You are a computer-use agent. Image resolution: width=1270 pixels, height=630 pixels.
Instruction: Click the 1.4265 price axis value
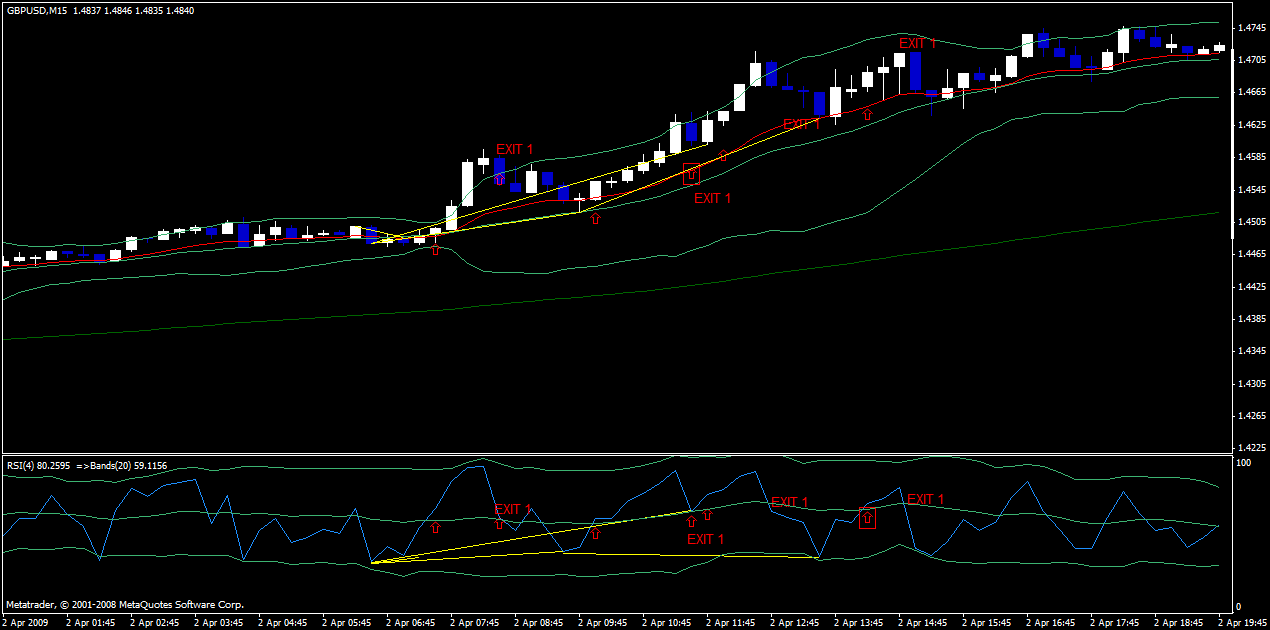coord(1251,416)
